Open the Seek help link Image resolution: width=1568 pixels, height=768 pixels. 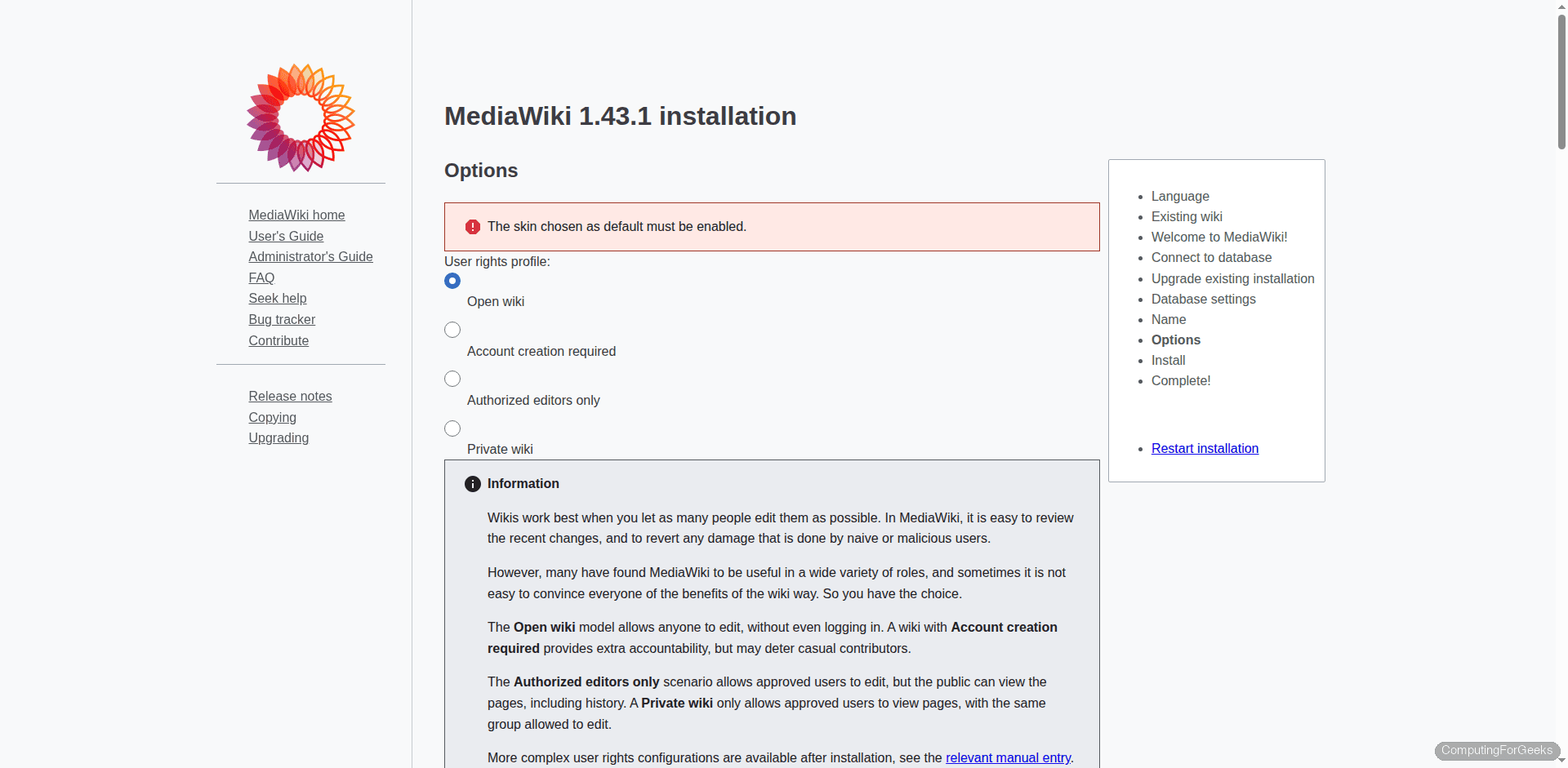pos(278,298)
